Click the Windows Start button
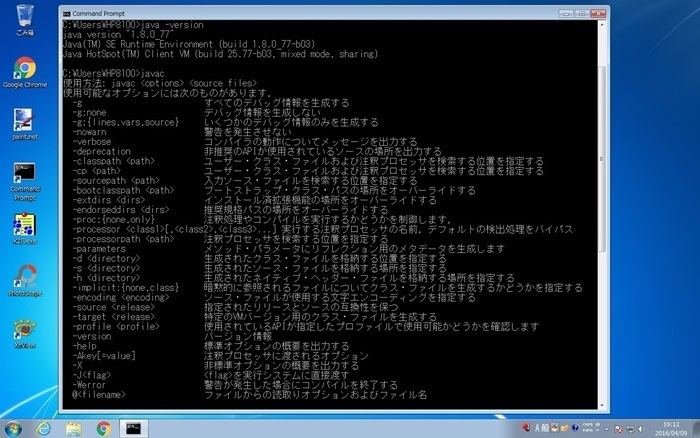 (x=14, y=427)
